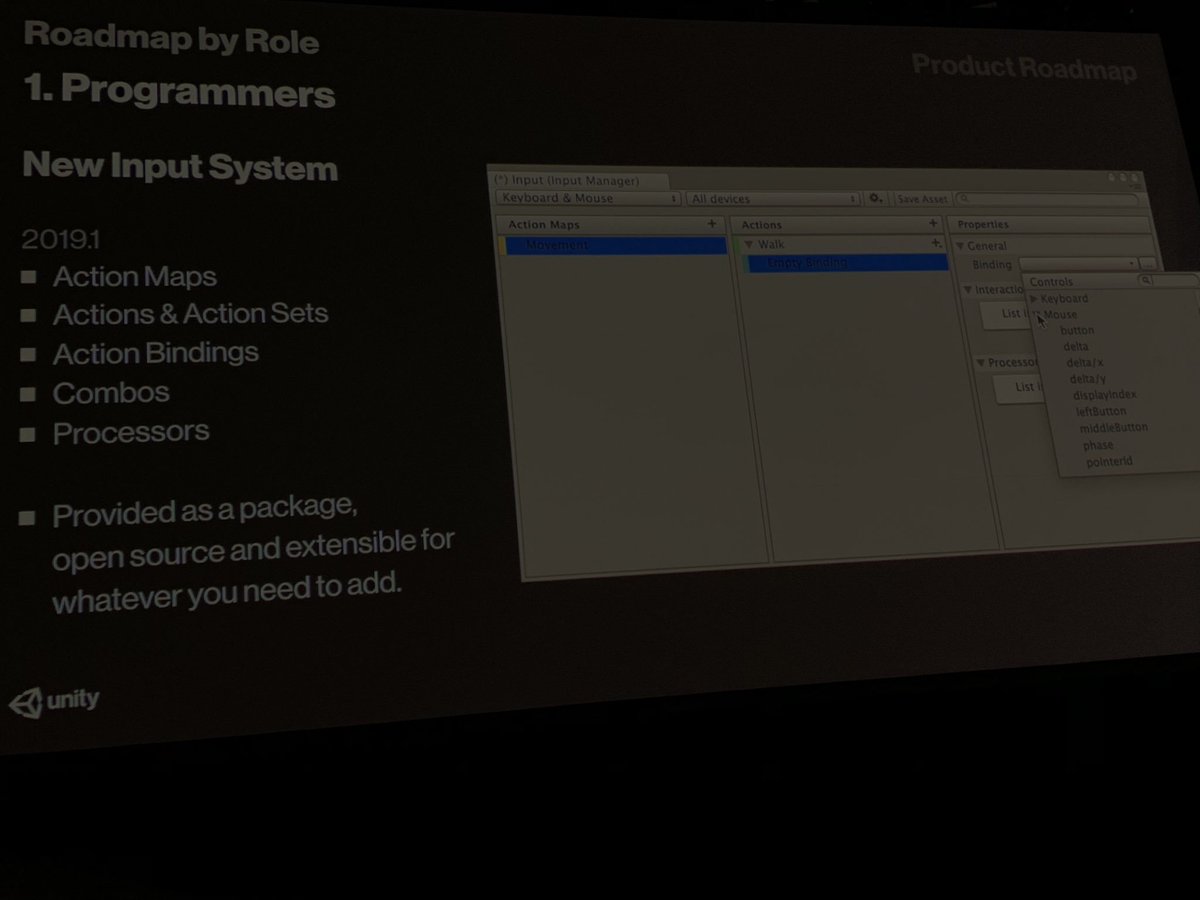
Task: Collapse the Interactions section
Action: [x=968, y=290]
